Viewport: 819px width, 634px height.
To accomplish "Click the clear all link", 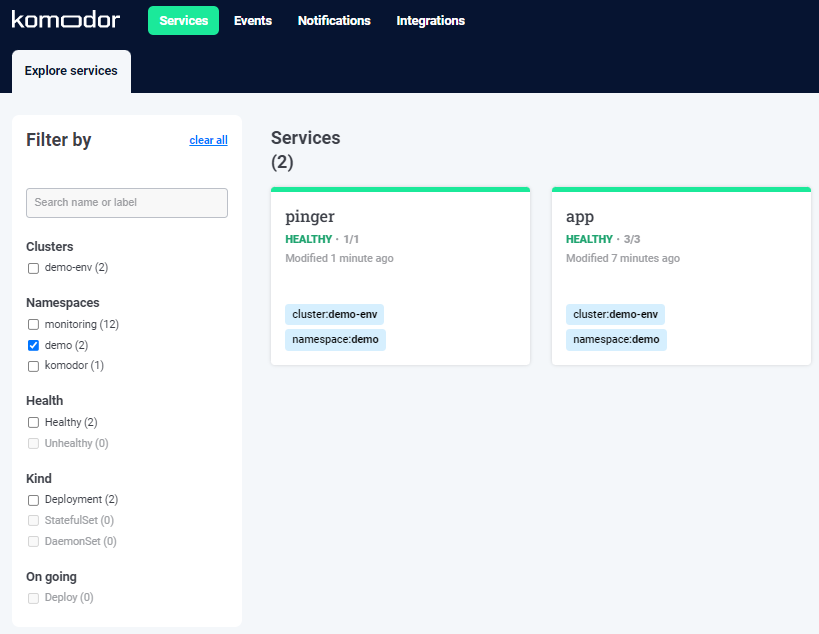I will click(x=208, y=140).
